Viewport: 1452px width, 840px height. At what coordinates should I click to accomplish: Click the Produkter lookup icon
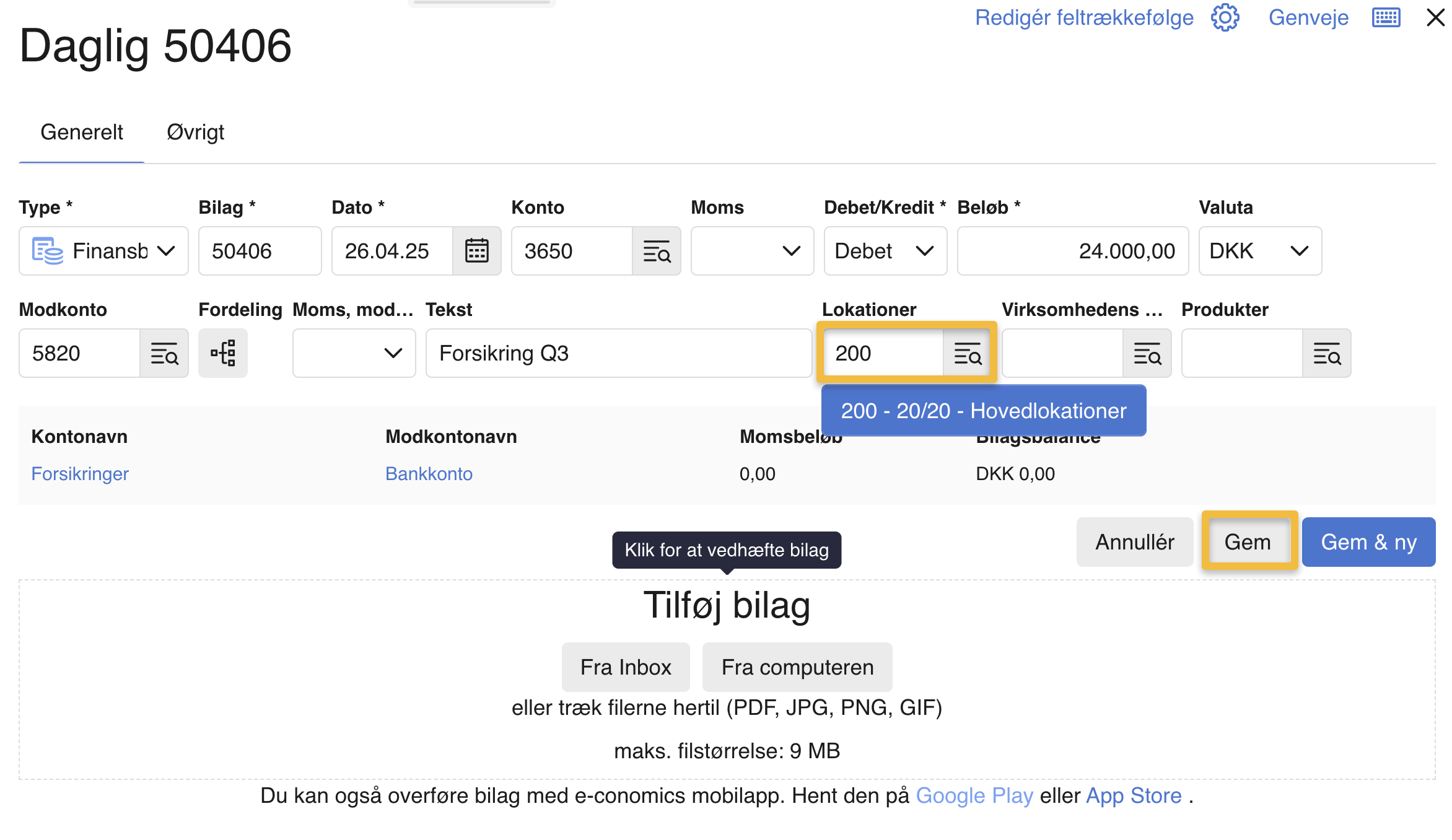point(1326,353)
